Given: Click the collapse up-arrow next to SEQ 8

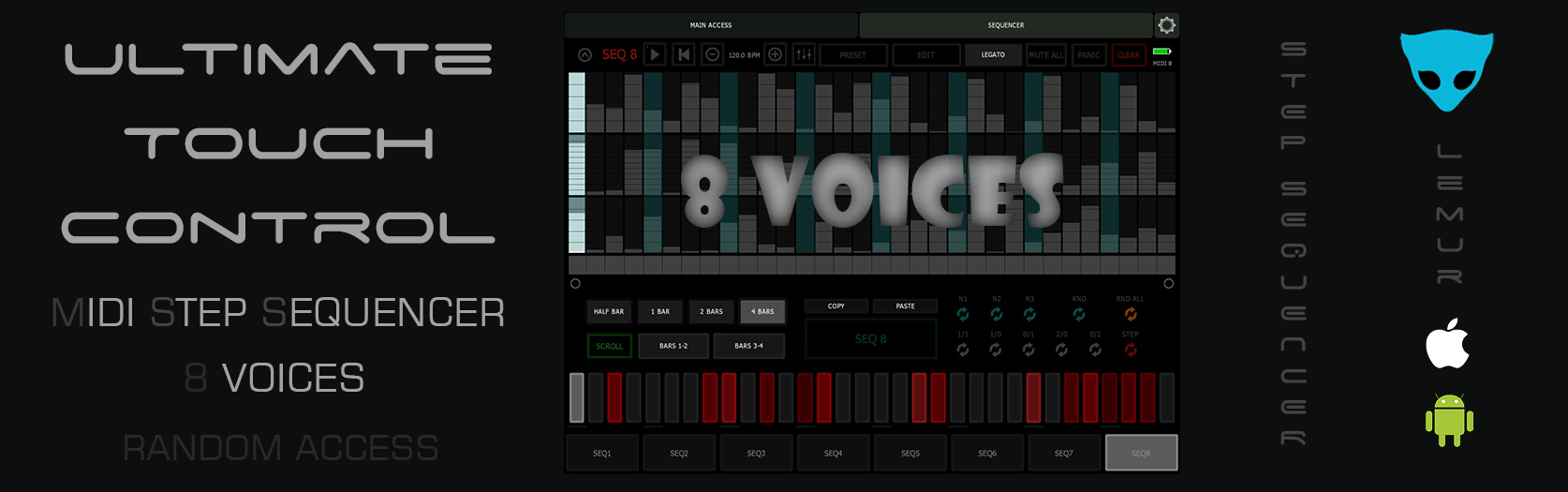Looking at the screenshot, I should point(584,55).
